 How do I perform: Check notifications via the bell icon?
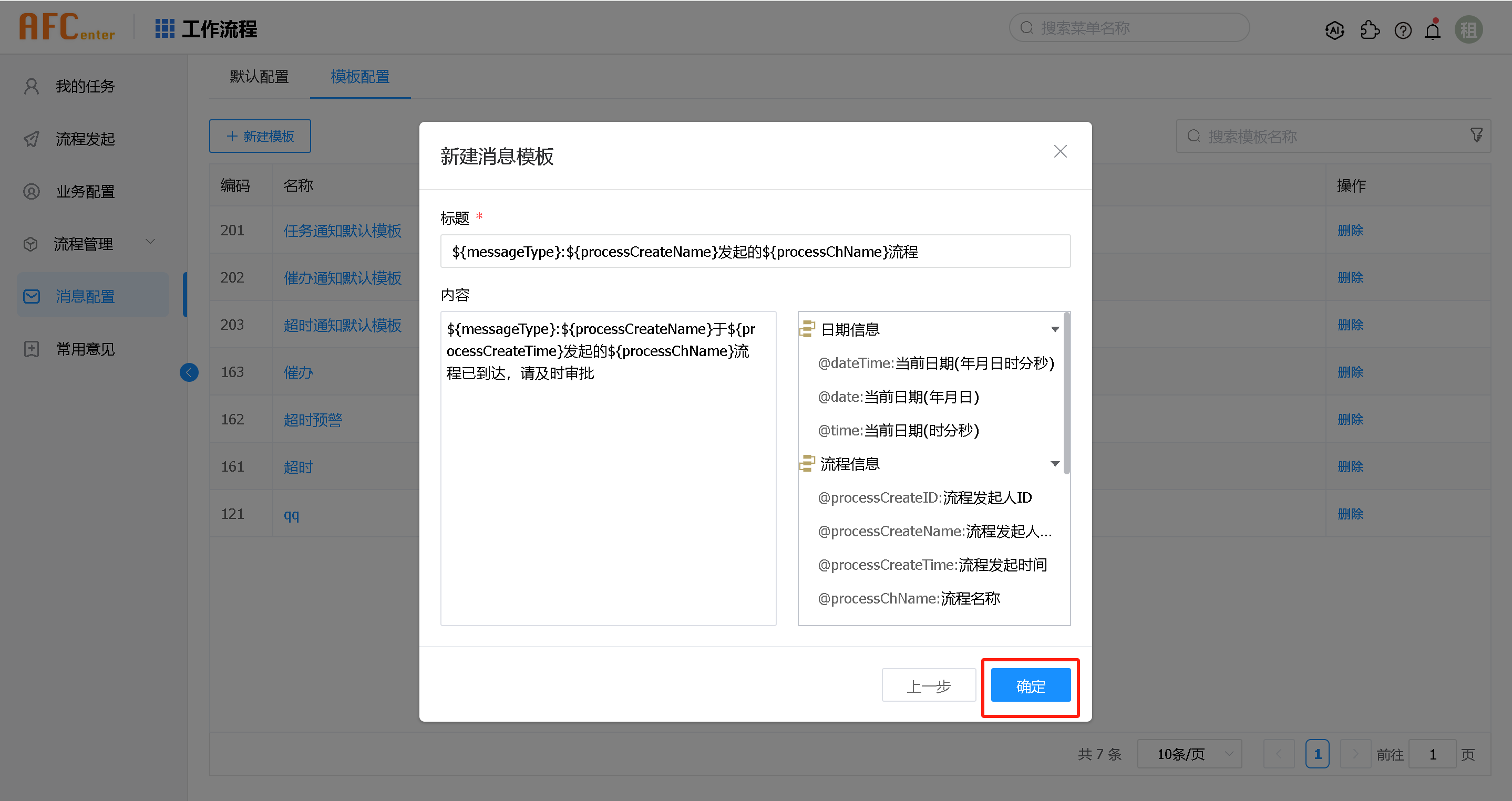1432,30
